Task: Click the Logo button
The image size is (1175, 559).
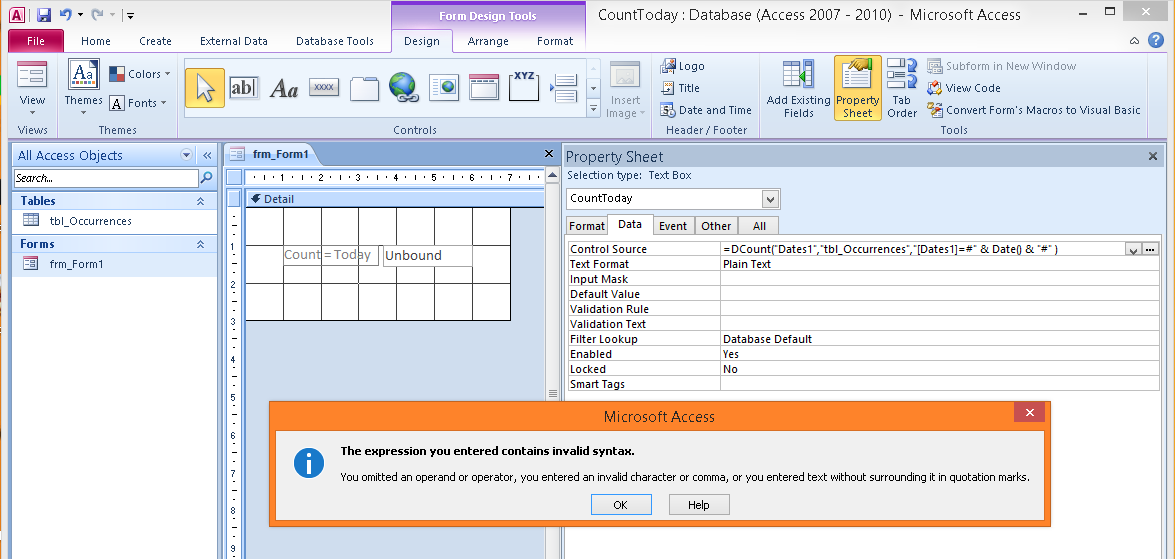Action: pos(682,66)
